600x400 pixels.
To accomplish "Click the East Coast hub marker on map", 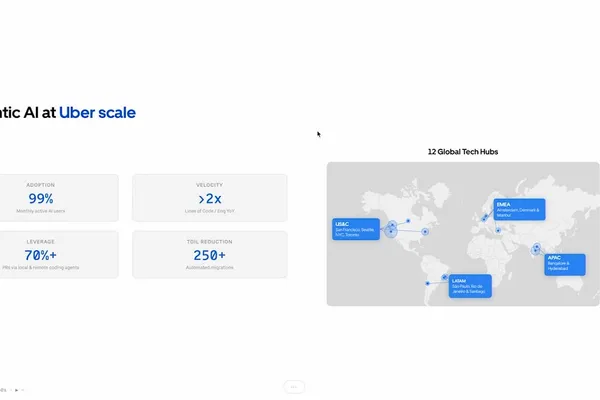I will [x=425, y=232].
